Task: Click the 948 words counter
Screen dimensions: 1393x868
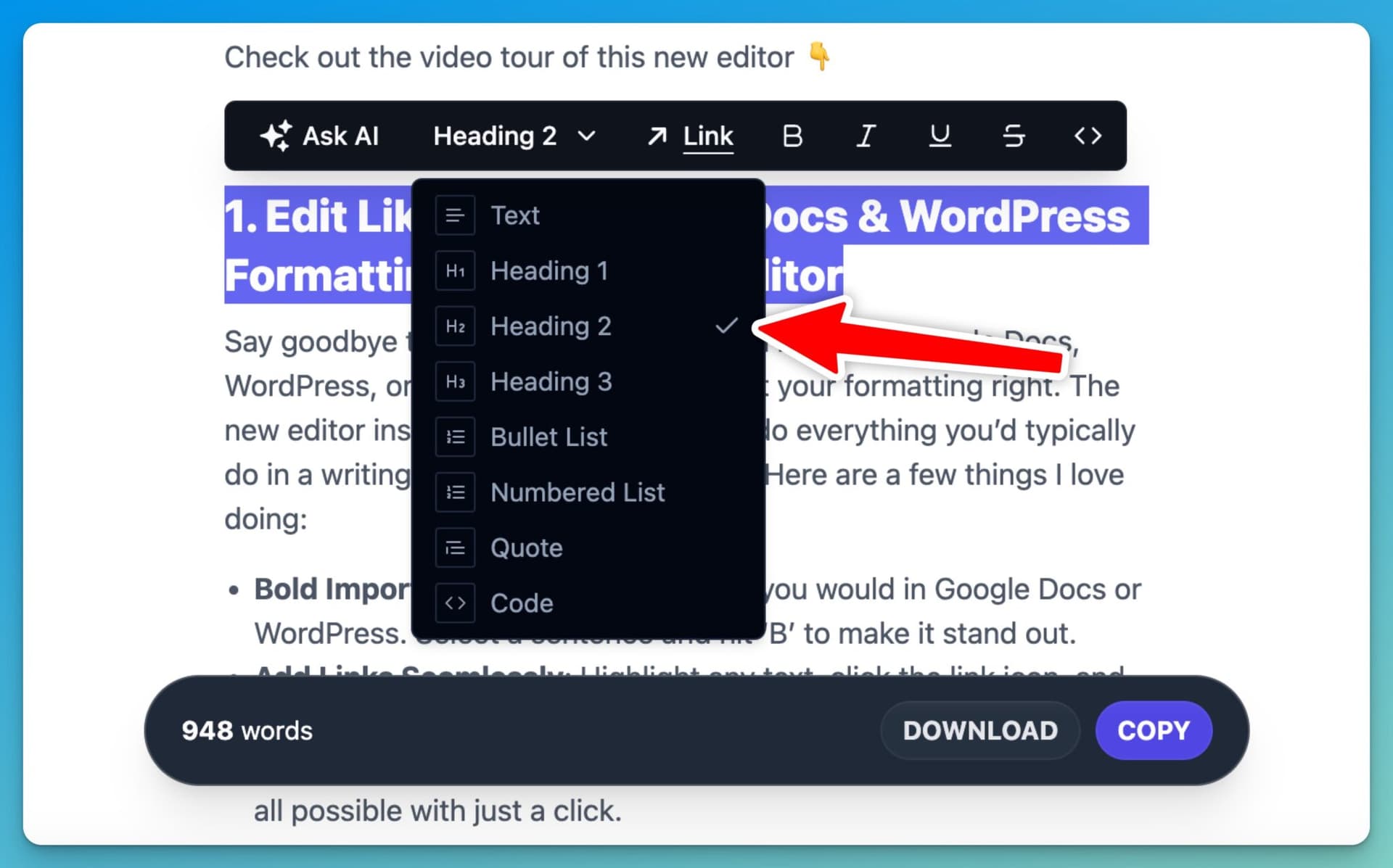Action: (x=247, y=731)
